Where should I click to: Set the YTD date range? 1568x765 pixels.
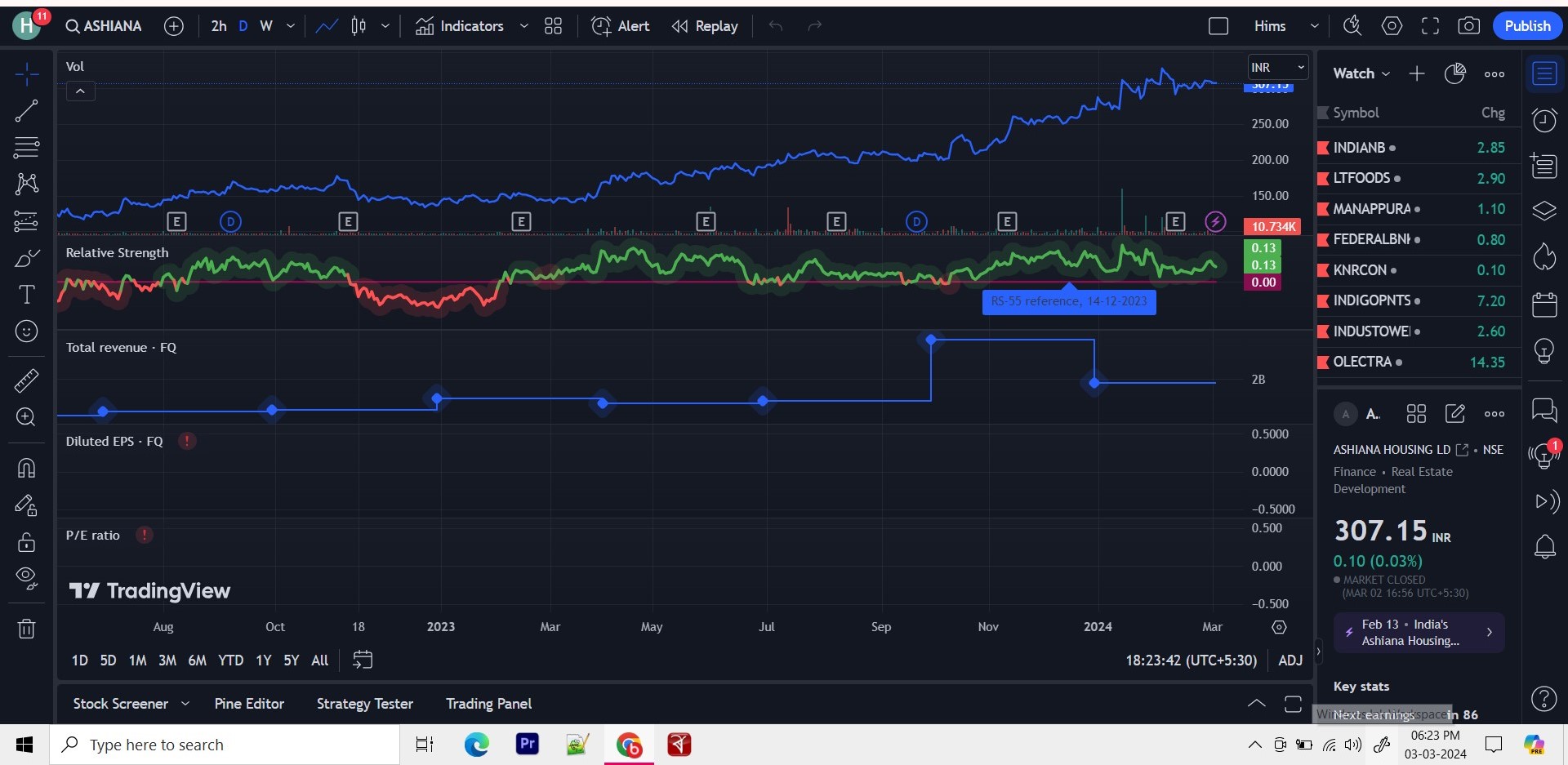pos(230,660)
